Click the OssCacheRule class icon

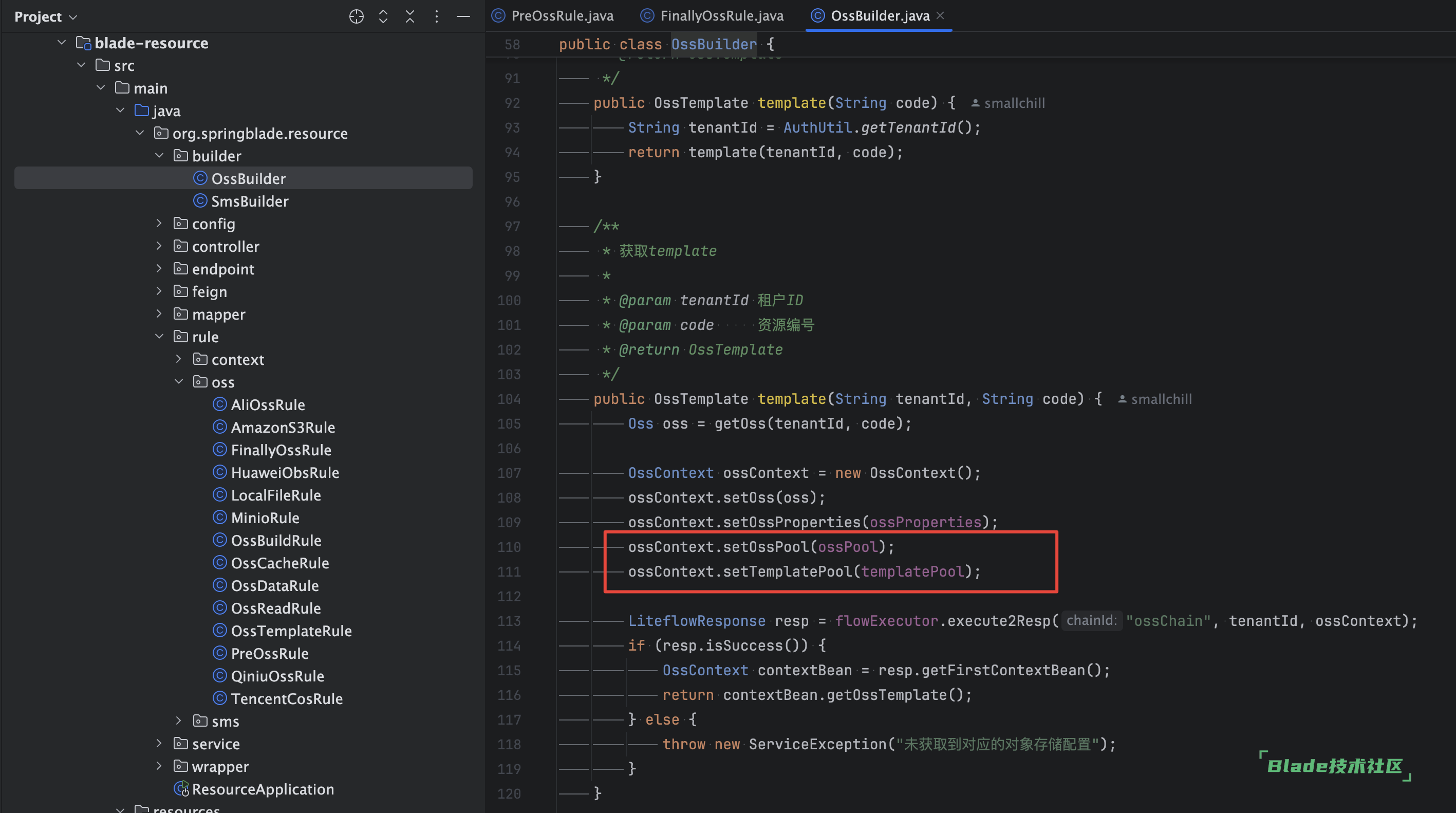pos(219,563)
